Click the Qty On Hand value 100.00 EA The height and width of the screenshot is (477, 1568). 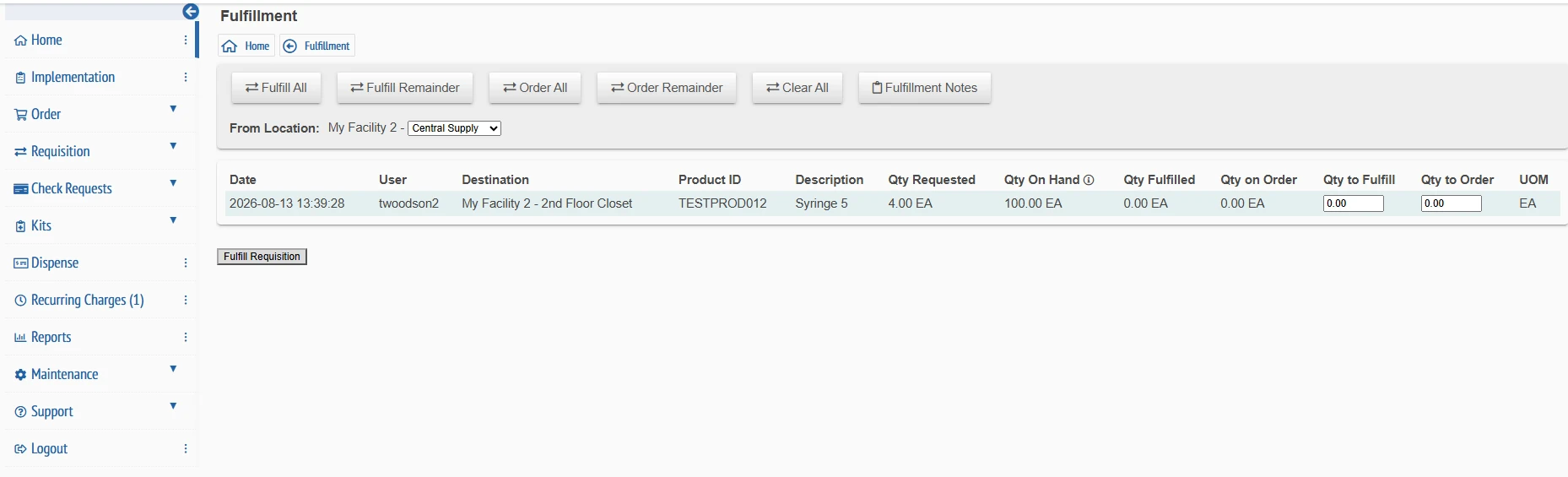pyautogui.click(x=1033, y=203)
